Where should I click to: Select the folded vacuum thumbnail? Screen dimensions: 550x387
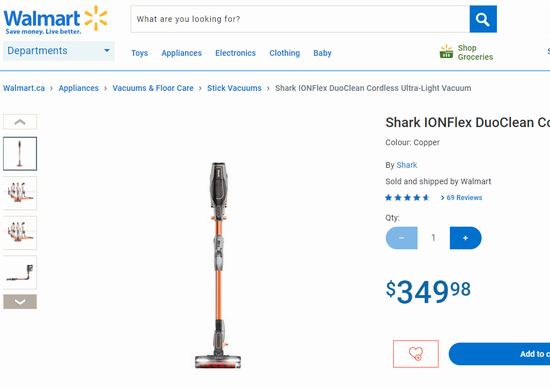tap(20, 272)
